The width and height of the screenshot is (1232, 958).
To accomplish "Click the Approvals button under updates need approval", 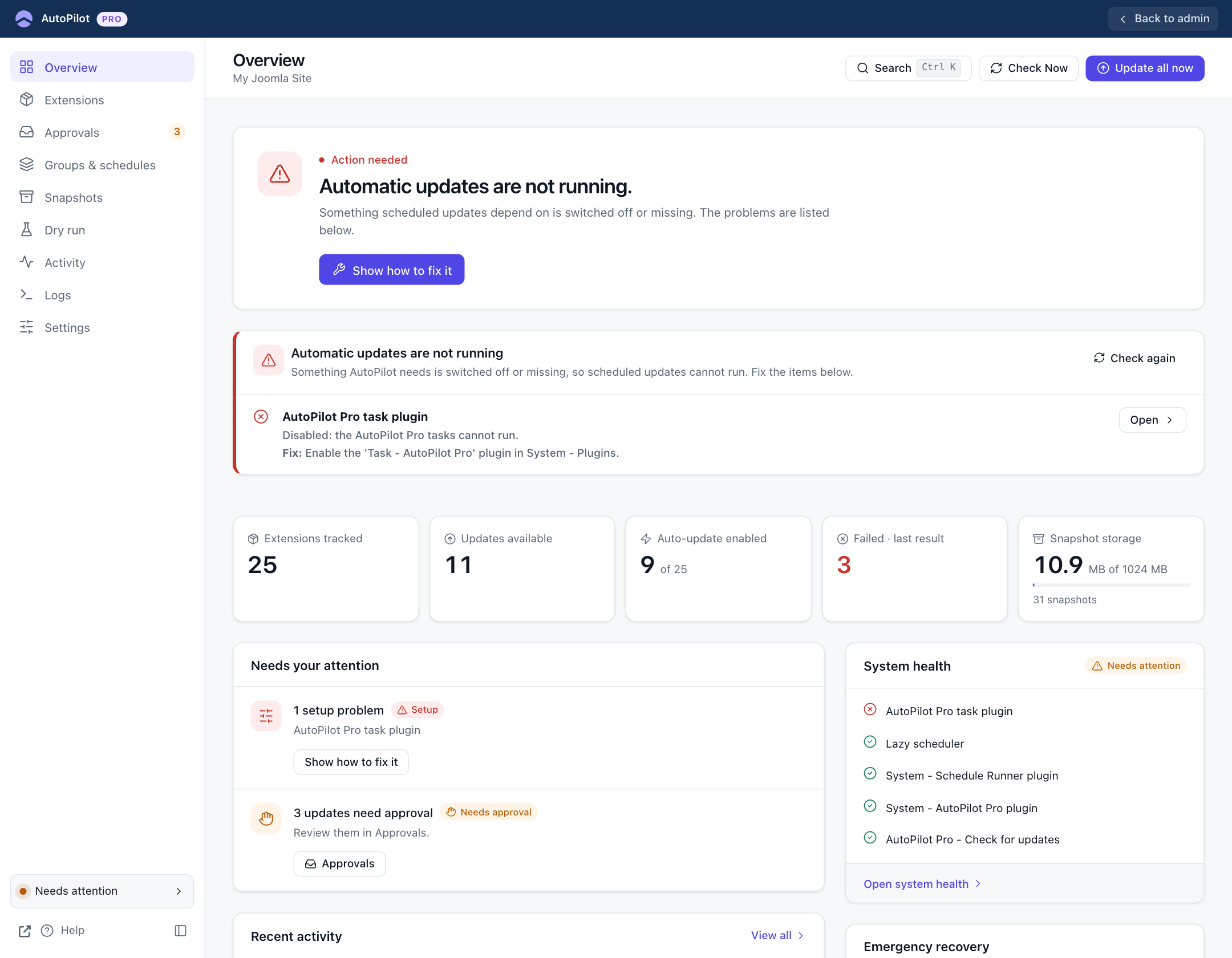I will click(339, 864).
